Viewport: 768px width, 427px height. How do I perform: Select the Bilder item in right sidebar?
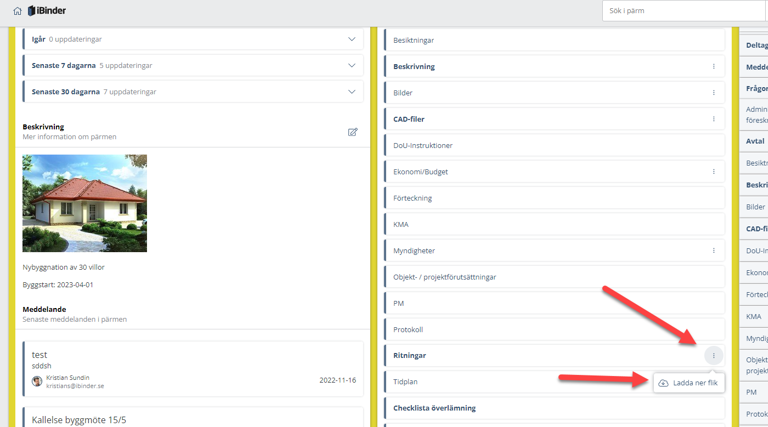tap(754, 207)
